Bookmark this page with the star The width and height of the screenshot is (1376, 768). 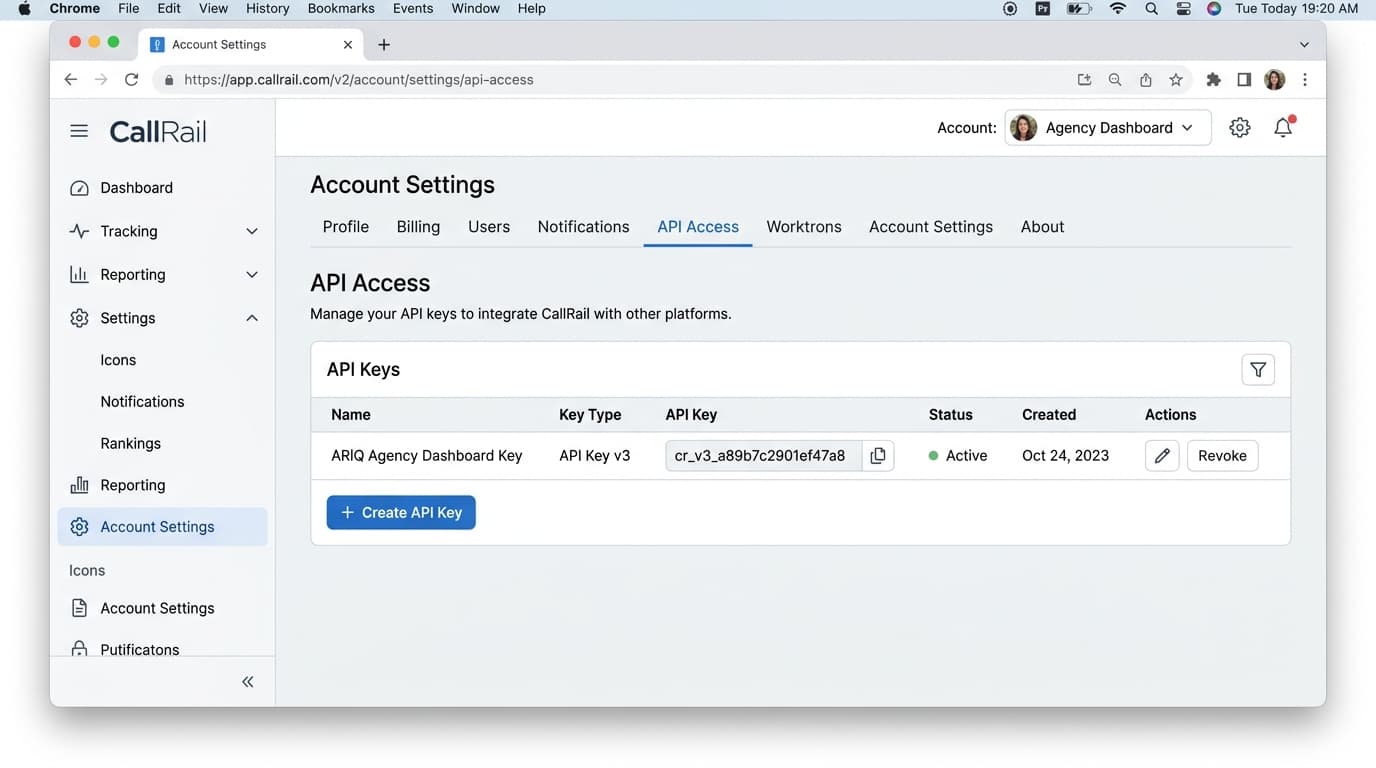point(1176,79)
